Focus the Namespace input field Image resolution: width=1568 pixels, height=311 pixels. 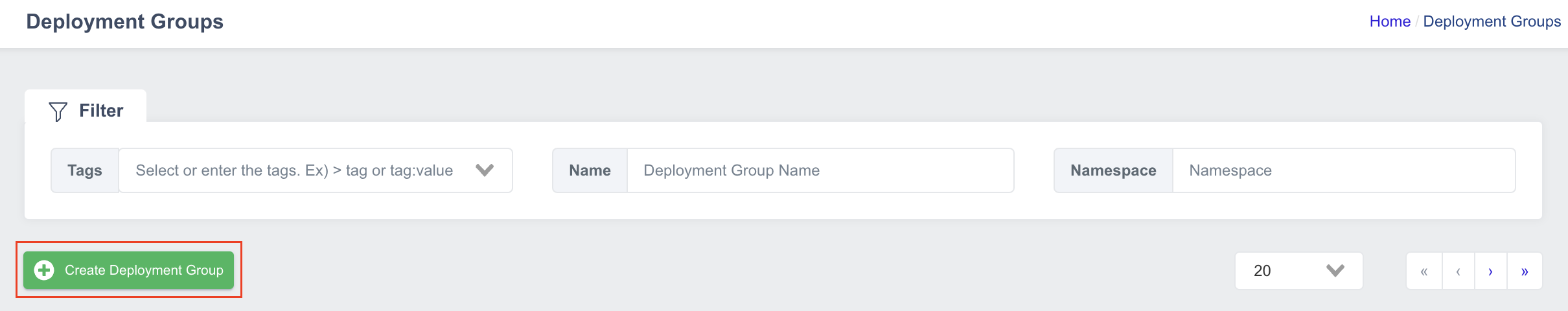[x=1344, y=170]
